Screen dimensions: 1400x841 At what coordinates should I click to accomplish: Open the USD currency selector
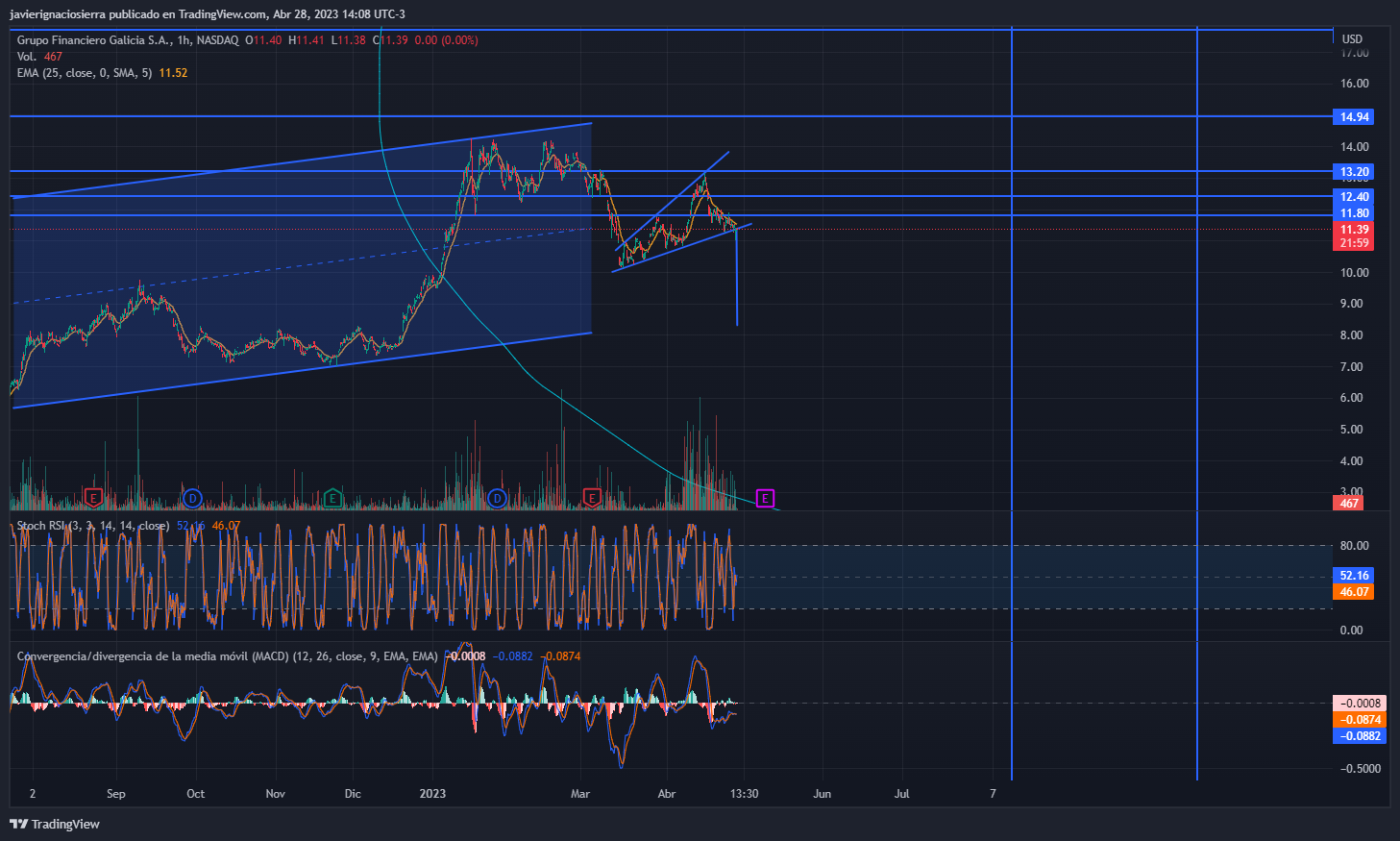coord(1352,39)
